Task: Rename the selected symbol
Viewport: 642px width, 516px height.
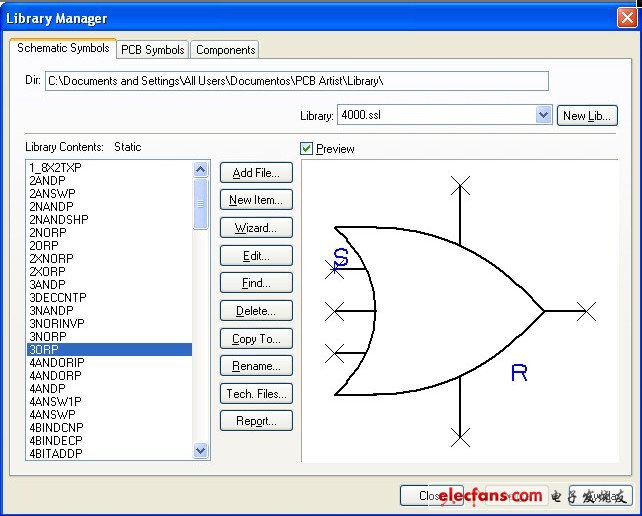Action: [x=256, y=366]
